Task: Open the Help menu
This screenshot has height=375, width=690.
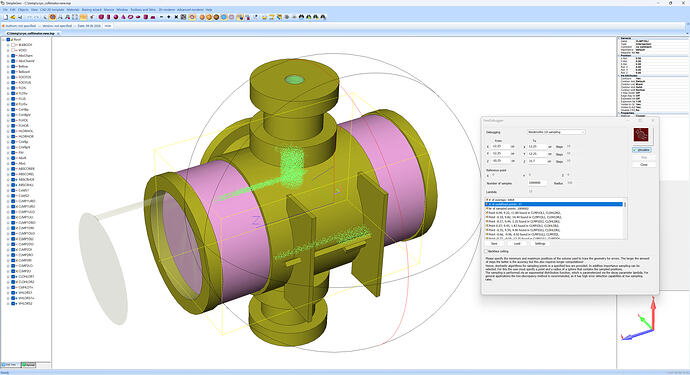Action: click(209, 10)
